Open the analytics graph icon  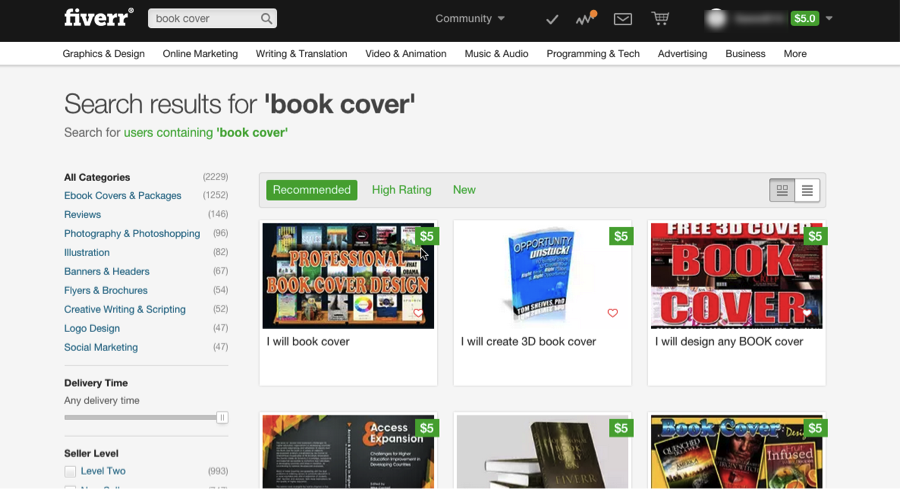point(586,18)
